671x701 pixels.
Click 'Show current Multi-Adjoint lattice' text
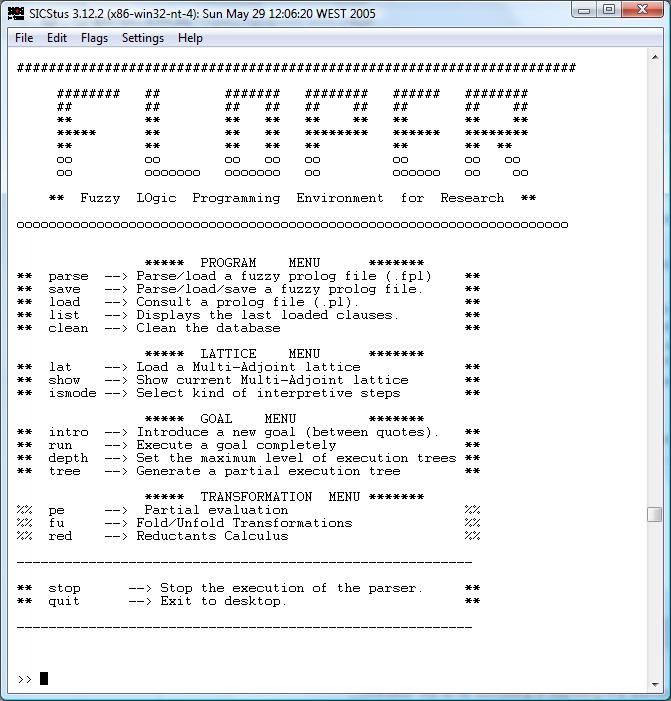[272, 380]
